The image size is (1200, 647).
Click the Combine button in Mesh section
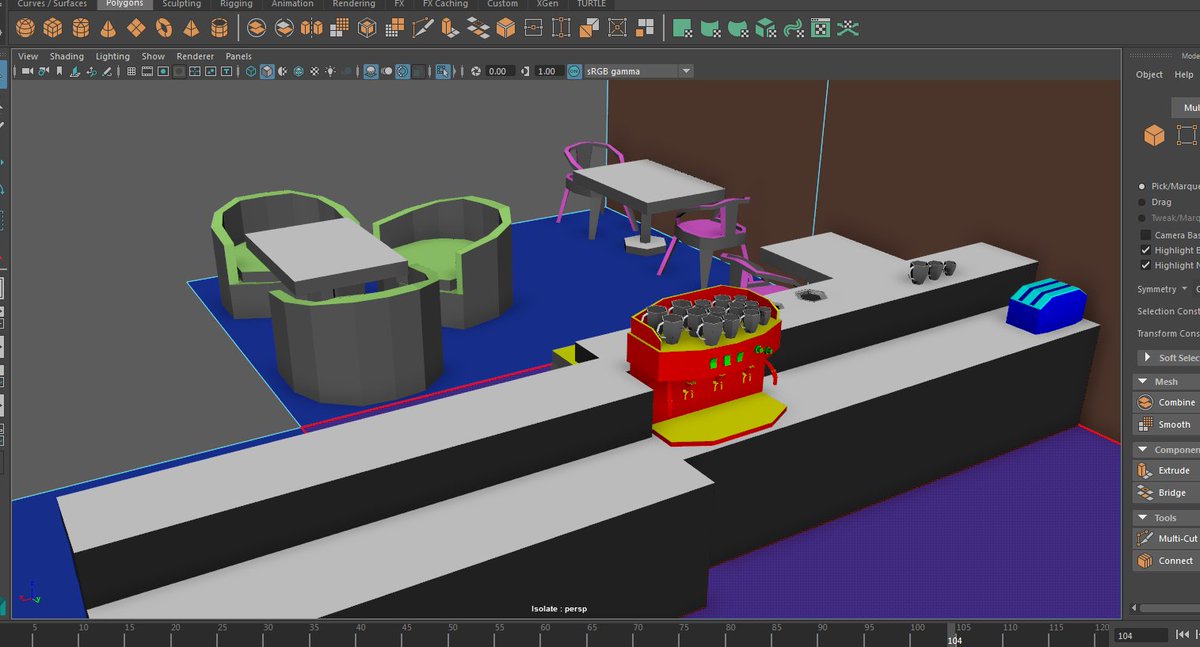[x=1166, y=402]
